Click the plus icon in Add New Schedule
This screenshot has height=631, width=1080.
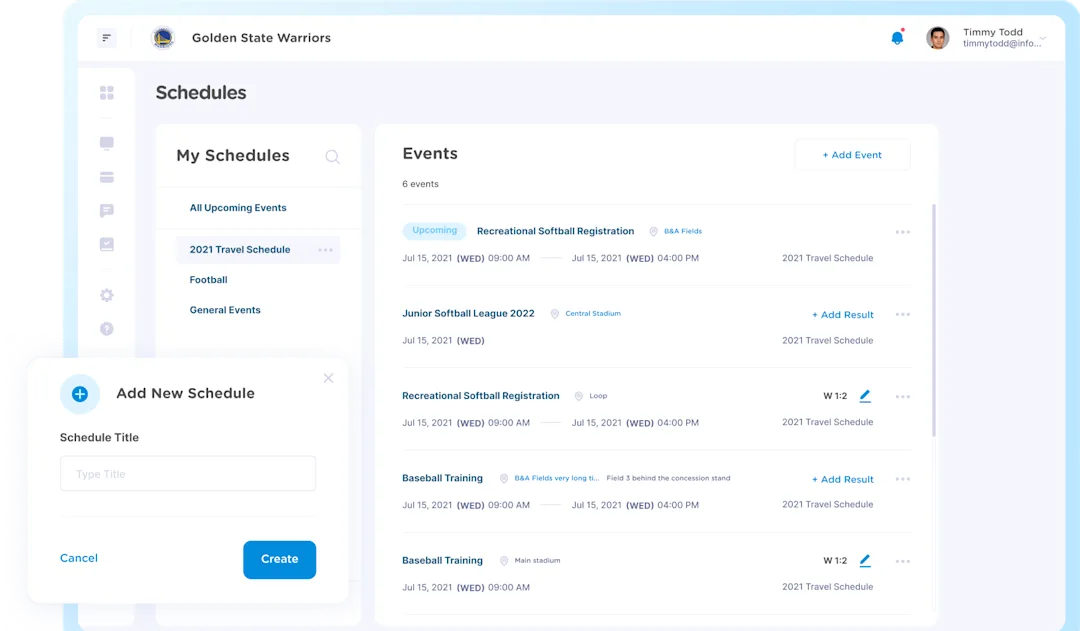(80, 394)
